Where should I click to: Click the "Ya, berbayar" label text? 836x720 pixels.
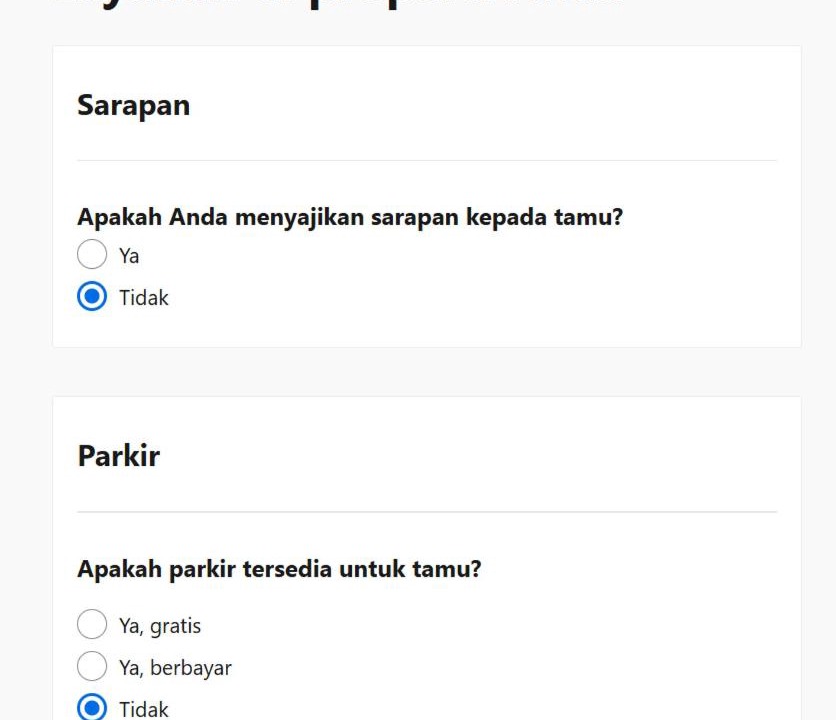point(175,668)
